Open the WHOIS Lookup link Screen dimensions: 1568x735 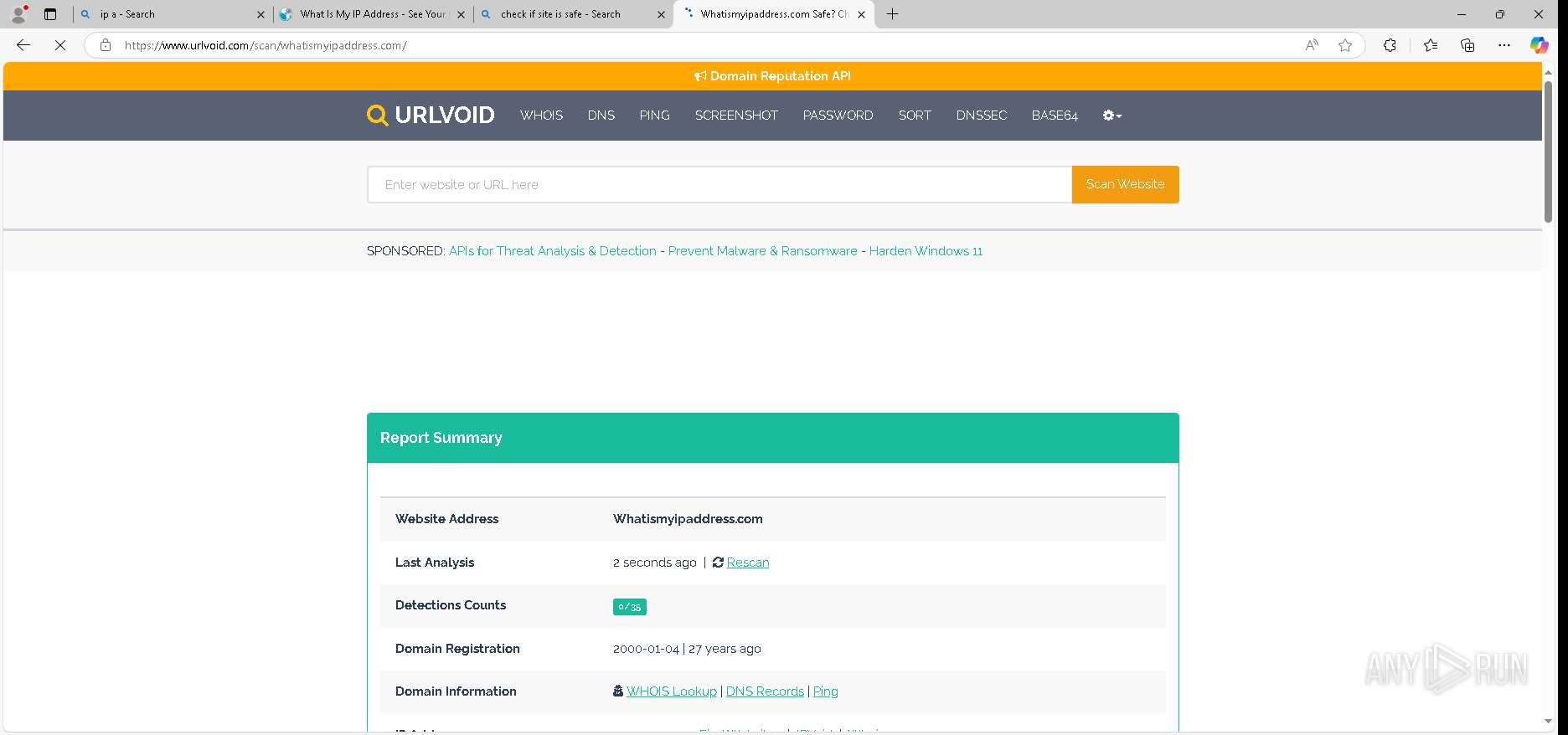672,691
